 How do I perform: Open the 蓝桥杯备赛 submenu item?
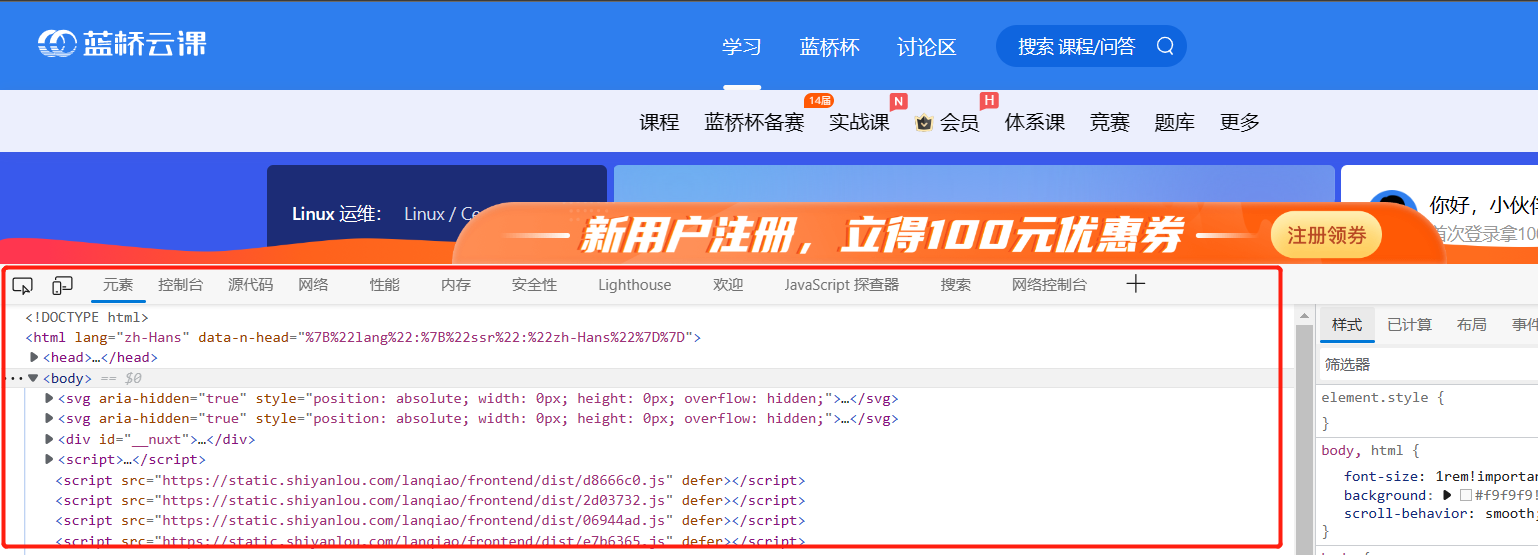(754, 122)
